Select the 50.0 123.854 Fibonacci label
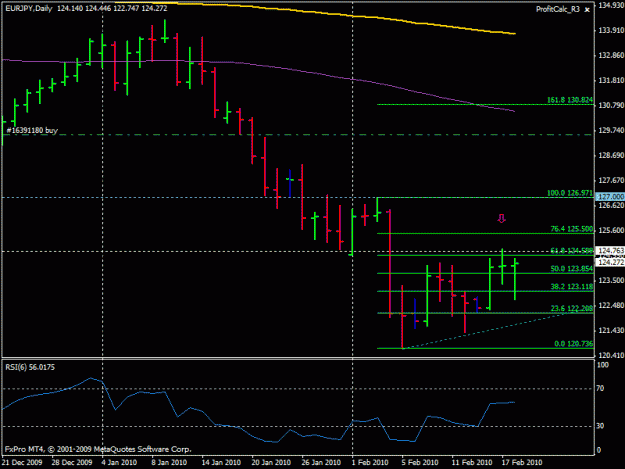Image resolution: width=625 pixels, height=469 pixels. tap(572, 269)
